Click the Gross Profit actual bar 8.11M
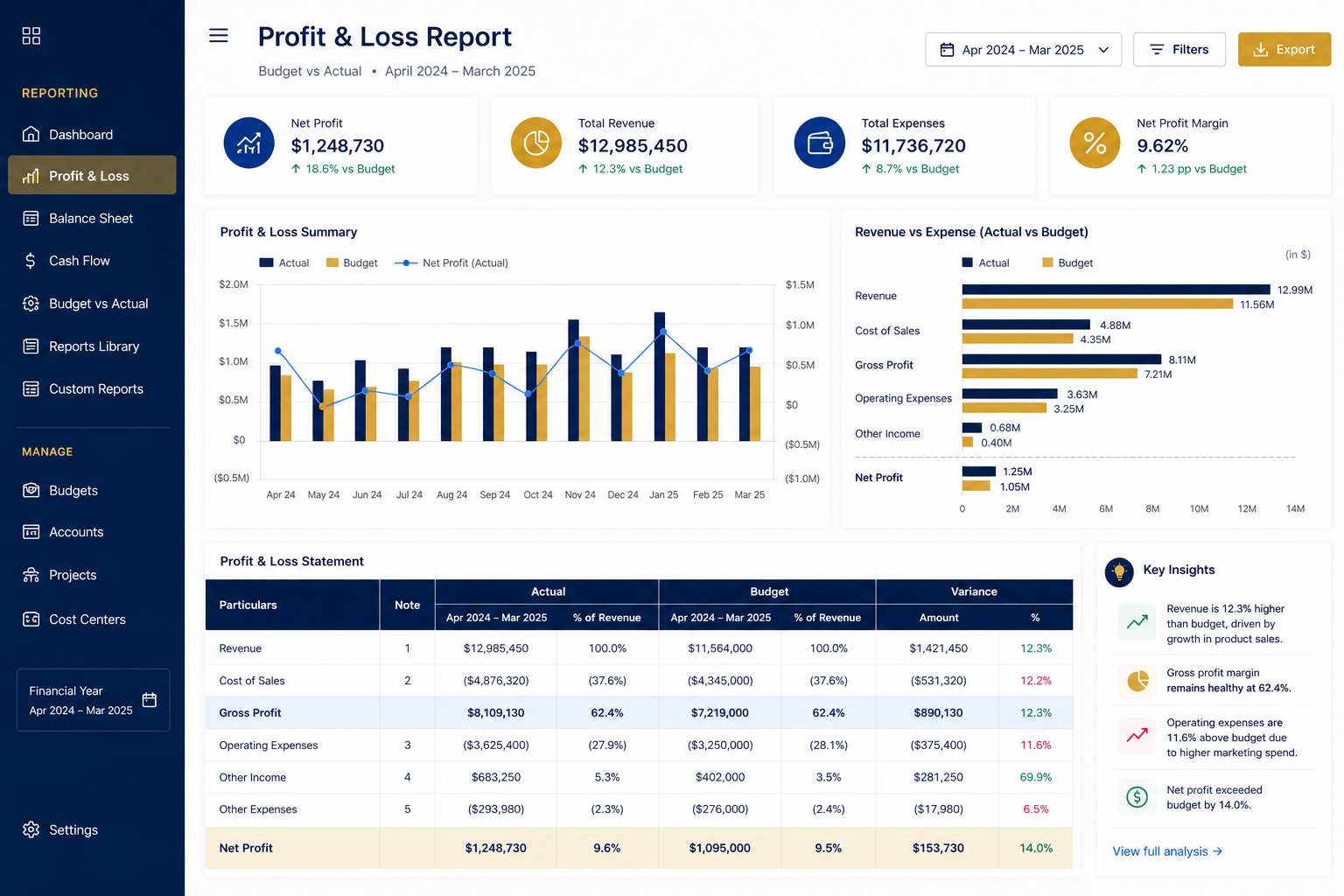 (1061, 359)
